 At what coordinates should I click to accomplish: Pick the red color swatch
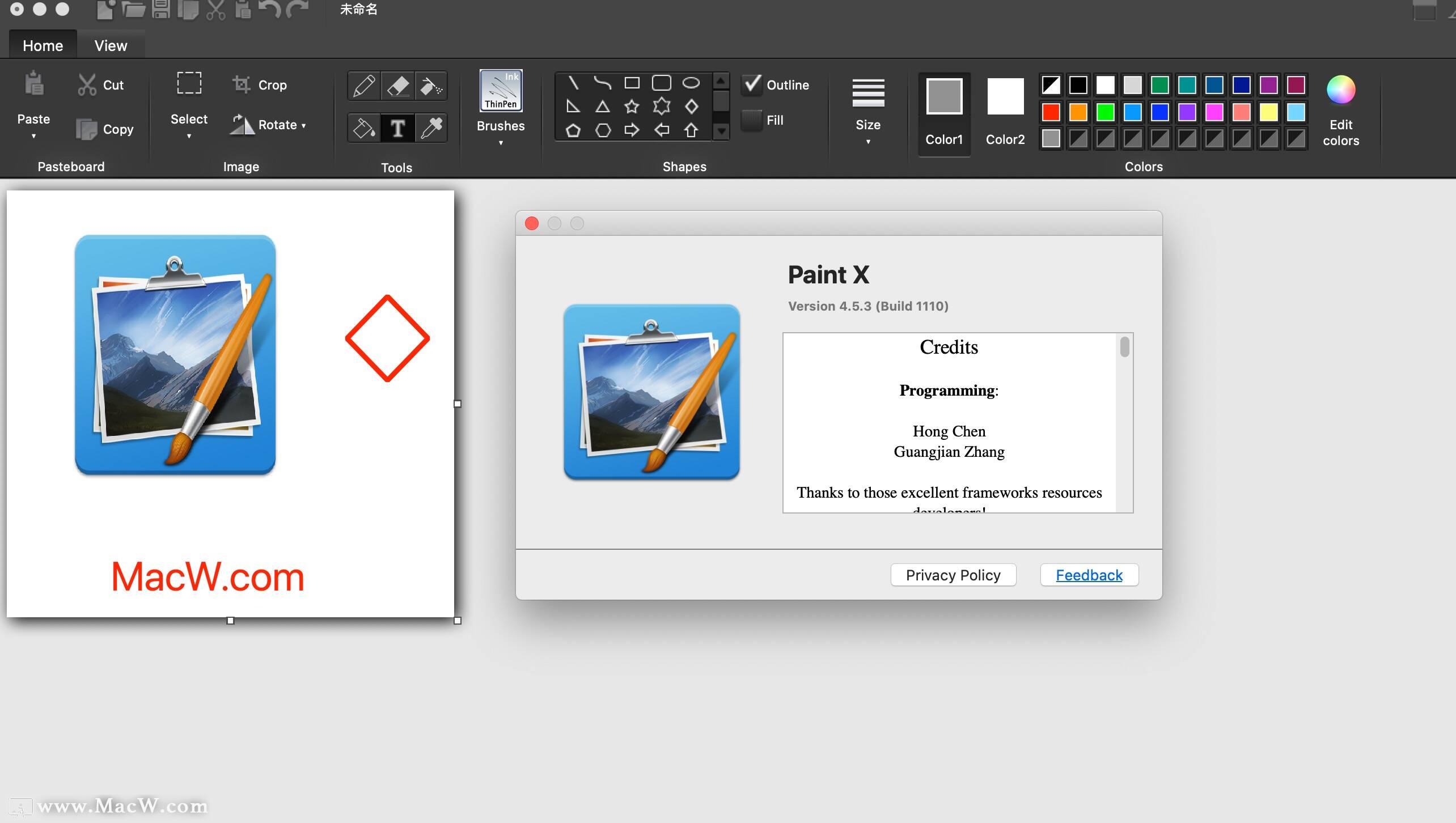(1050, 112)
